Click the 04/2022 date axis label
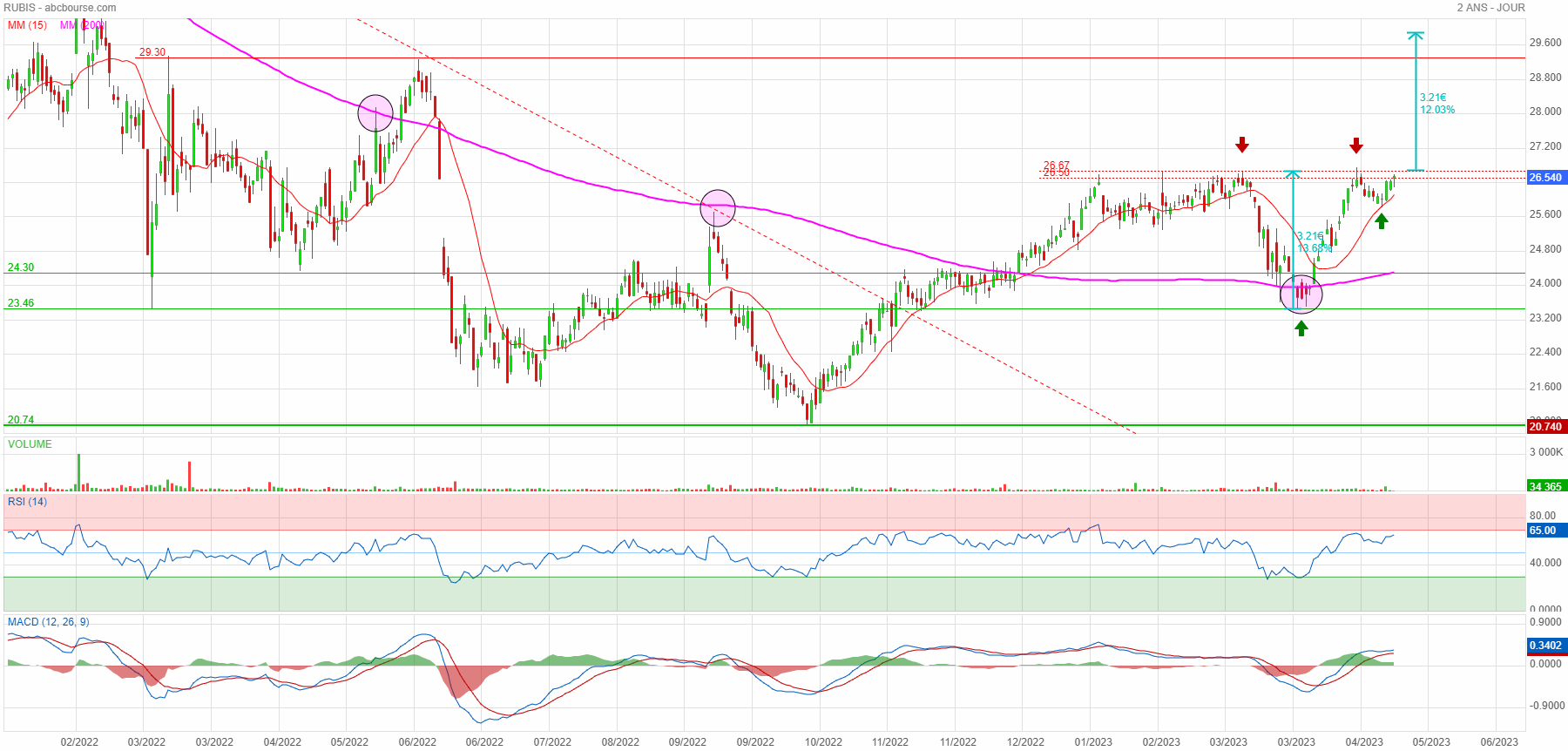 click(282, 742)
